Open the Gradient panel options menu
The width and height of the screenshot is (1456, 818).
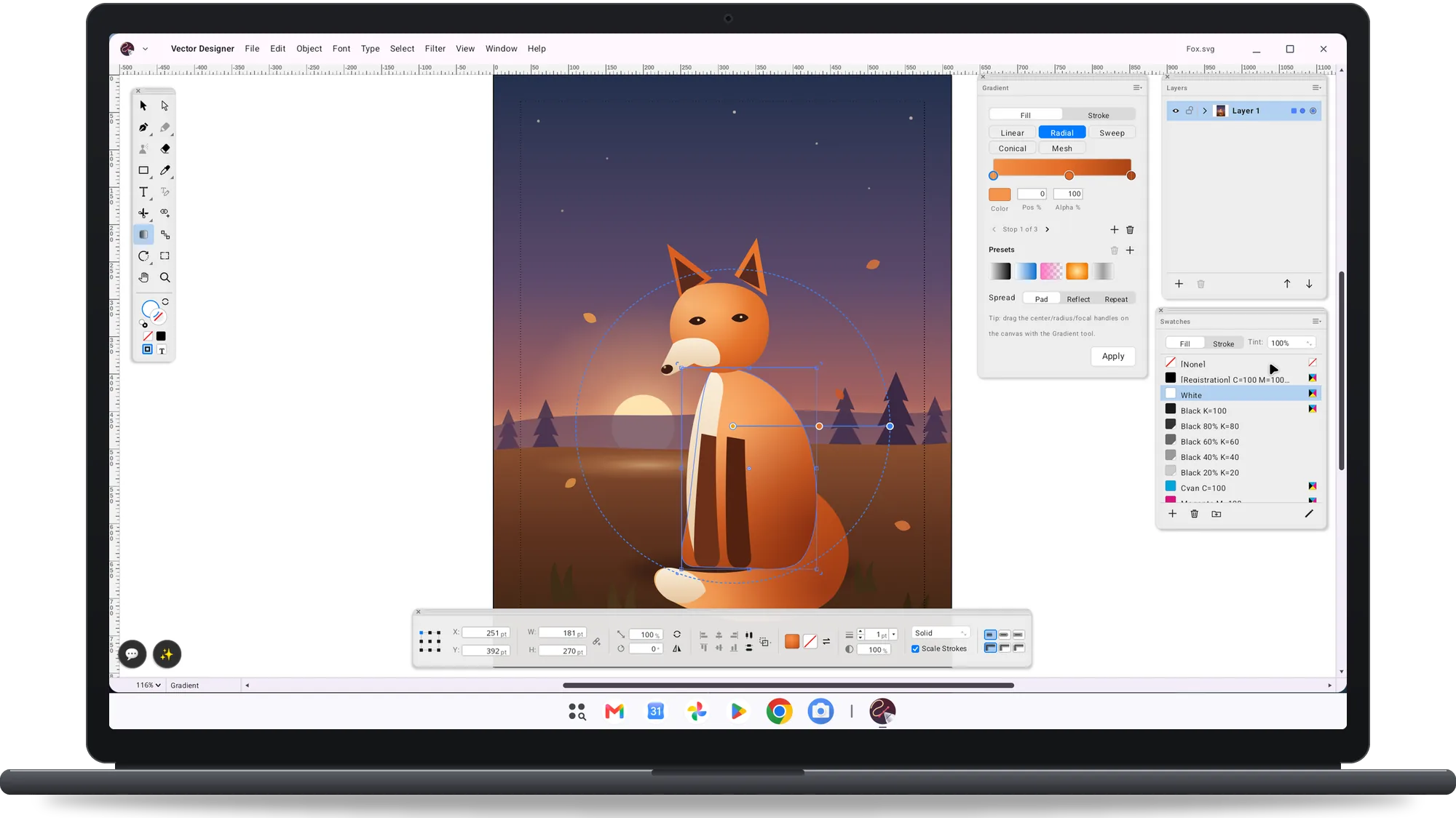(1137, 88)
